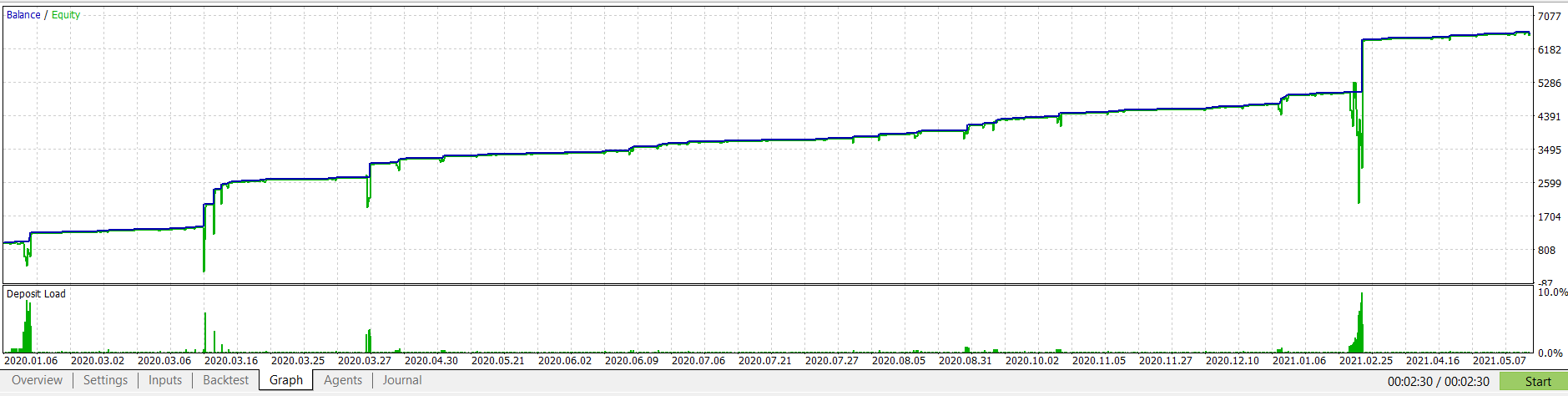Click the 2020.01.06 date marker
The image size is (1568, 396).
[x=31, y=361]
